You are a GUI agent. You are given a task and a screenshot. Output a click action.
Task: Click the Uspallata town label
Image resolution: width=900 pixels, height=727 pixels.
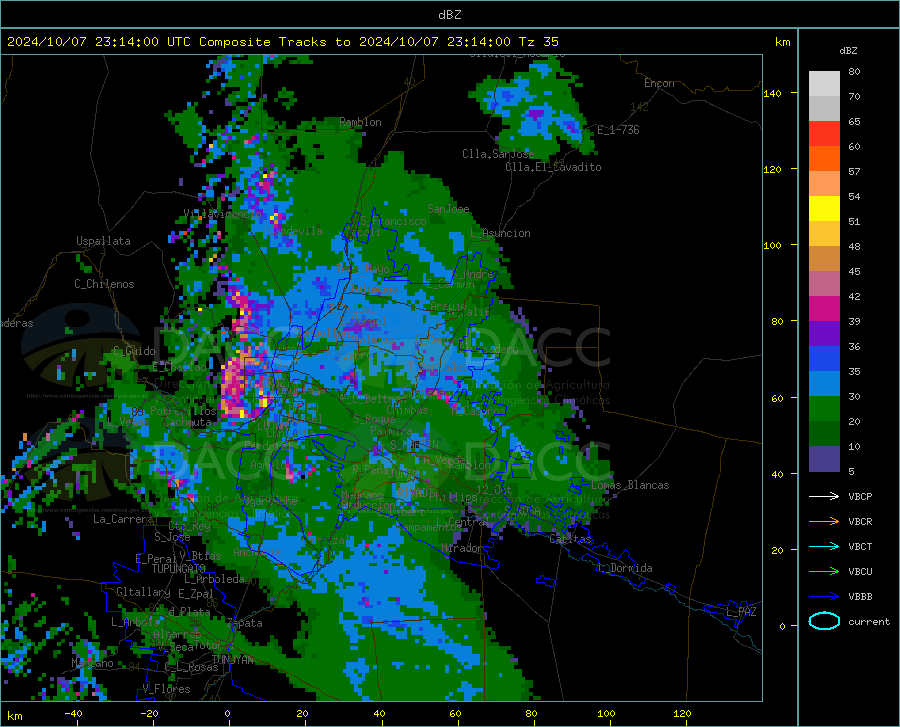click(103, 241)
